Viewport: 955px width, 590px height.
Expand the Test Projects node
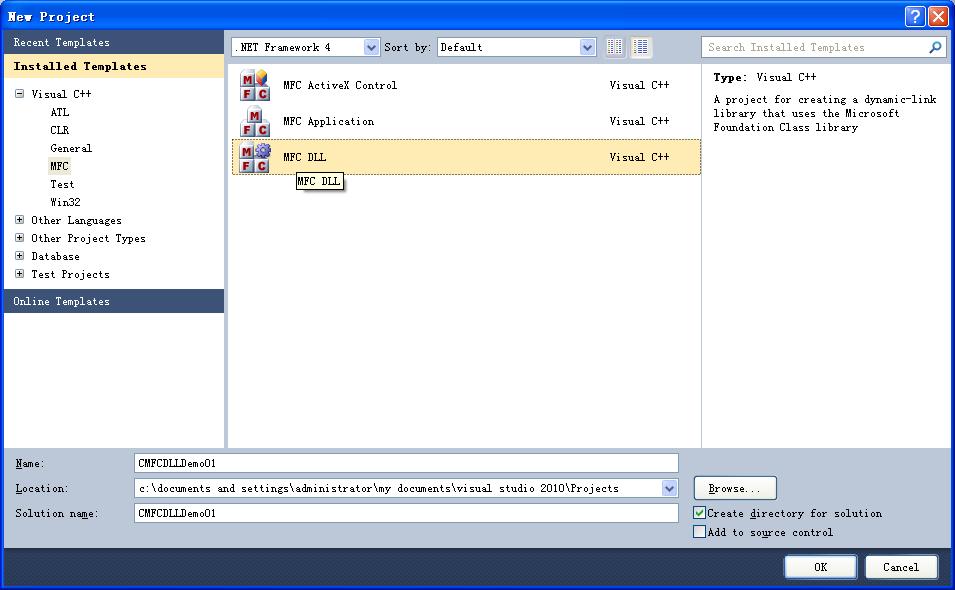19,274
